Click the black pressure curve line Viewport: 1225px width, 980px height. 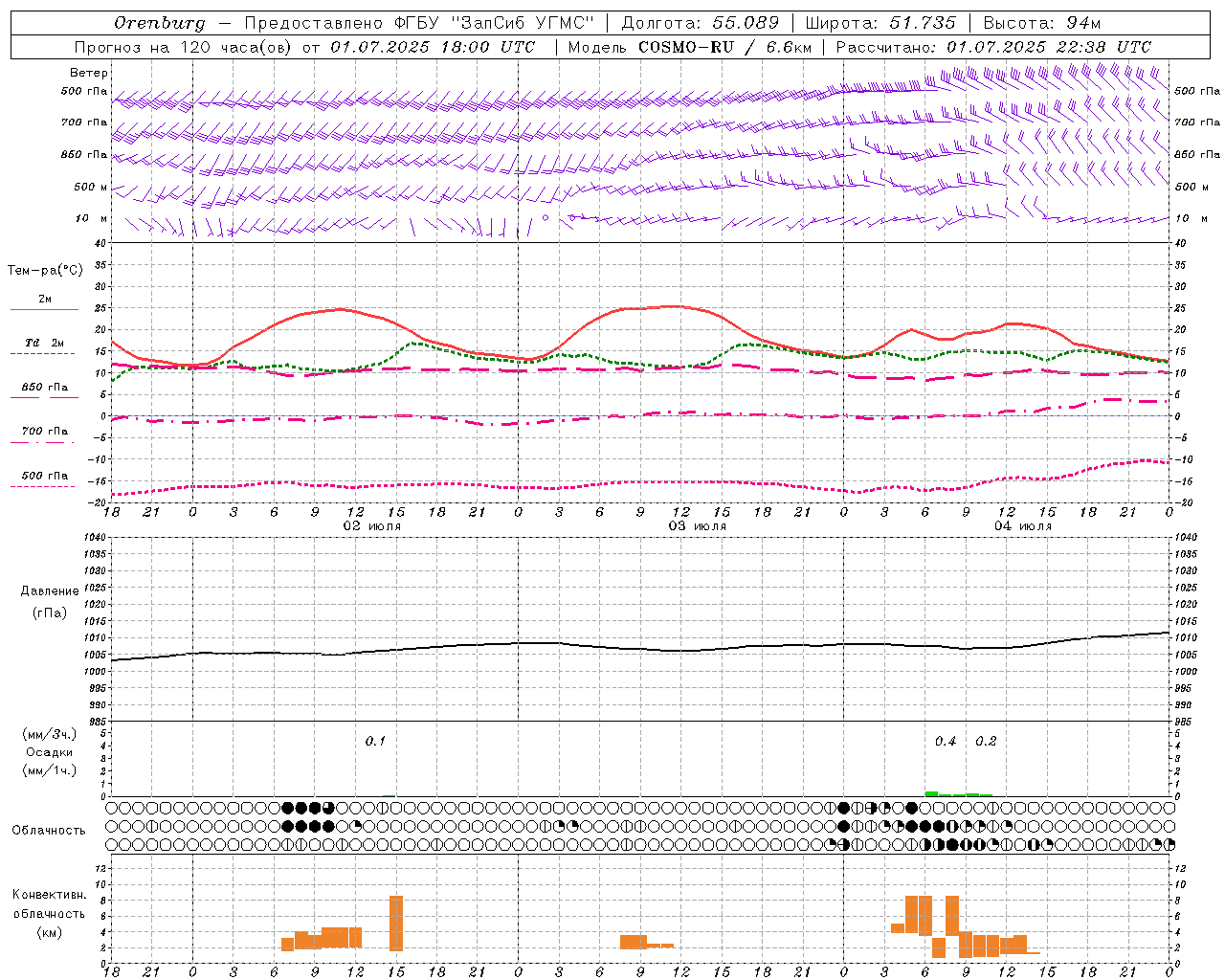click(x=640, y=648)
